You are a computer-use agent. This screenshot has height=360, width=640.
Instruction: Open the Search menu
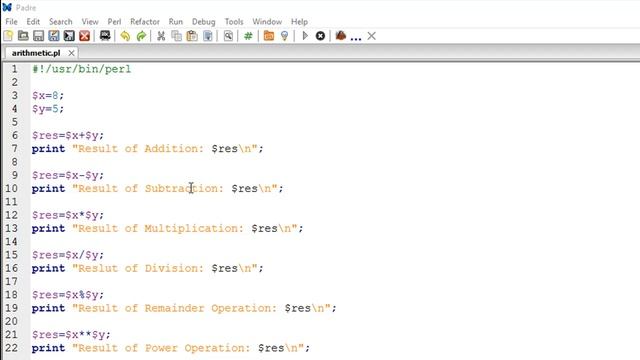pyautogui.click(x=60, y=22)
